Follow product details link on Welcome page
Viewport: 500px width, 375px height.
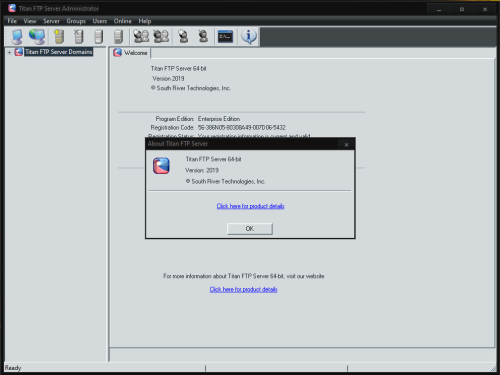pos(243,289)
